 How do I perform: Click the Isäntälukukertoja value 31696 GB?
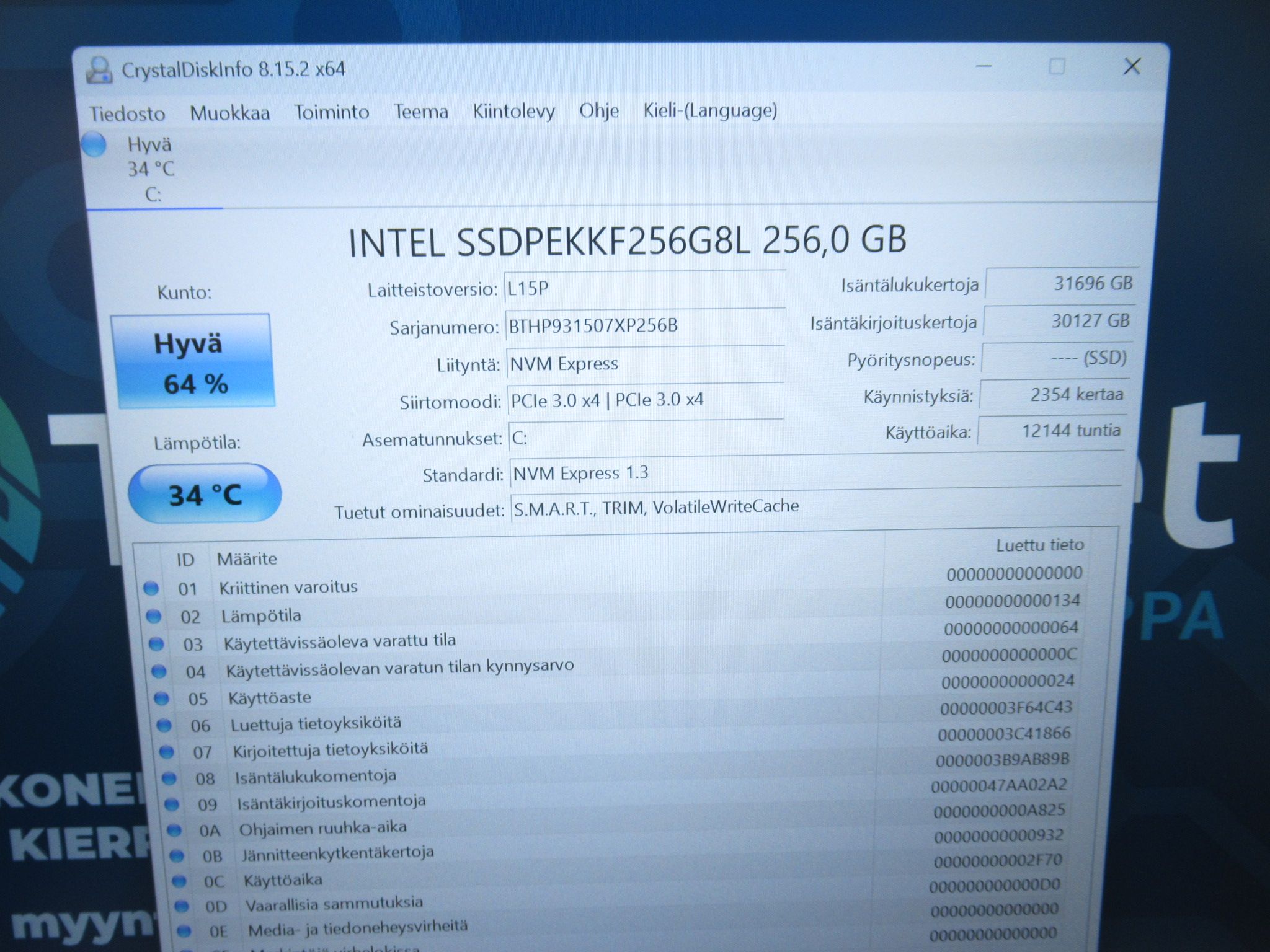coord(1061,283)
